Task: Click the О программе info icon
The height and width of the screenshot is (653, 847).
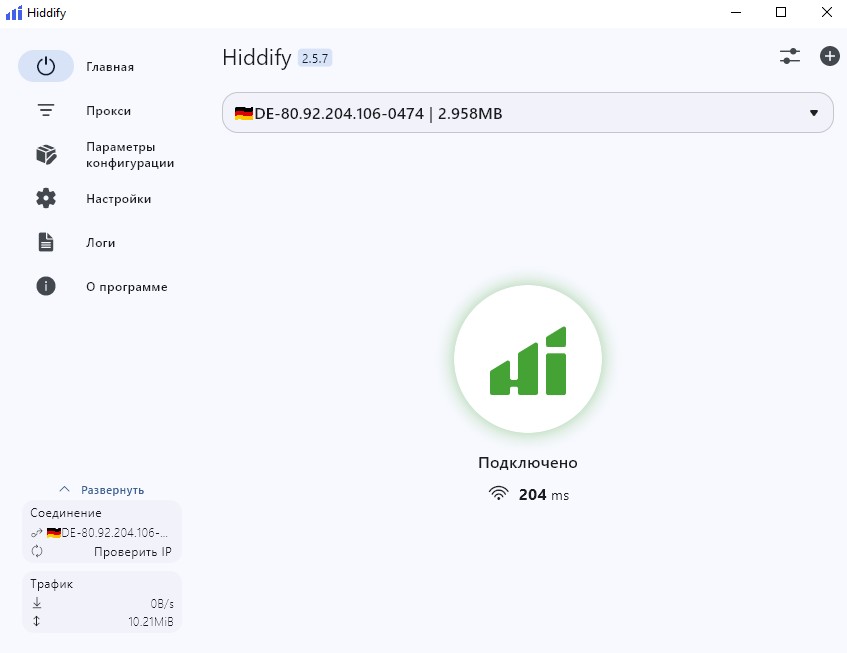Action: click(x=46, y=286)
